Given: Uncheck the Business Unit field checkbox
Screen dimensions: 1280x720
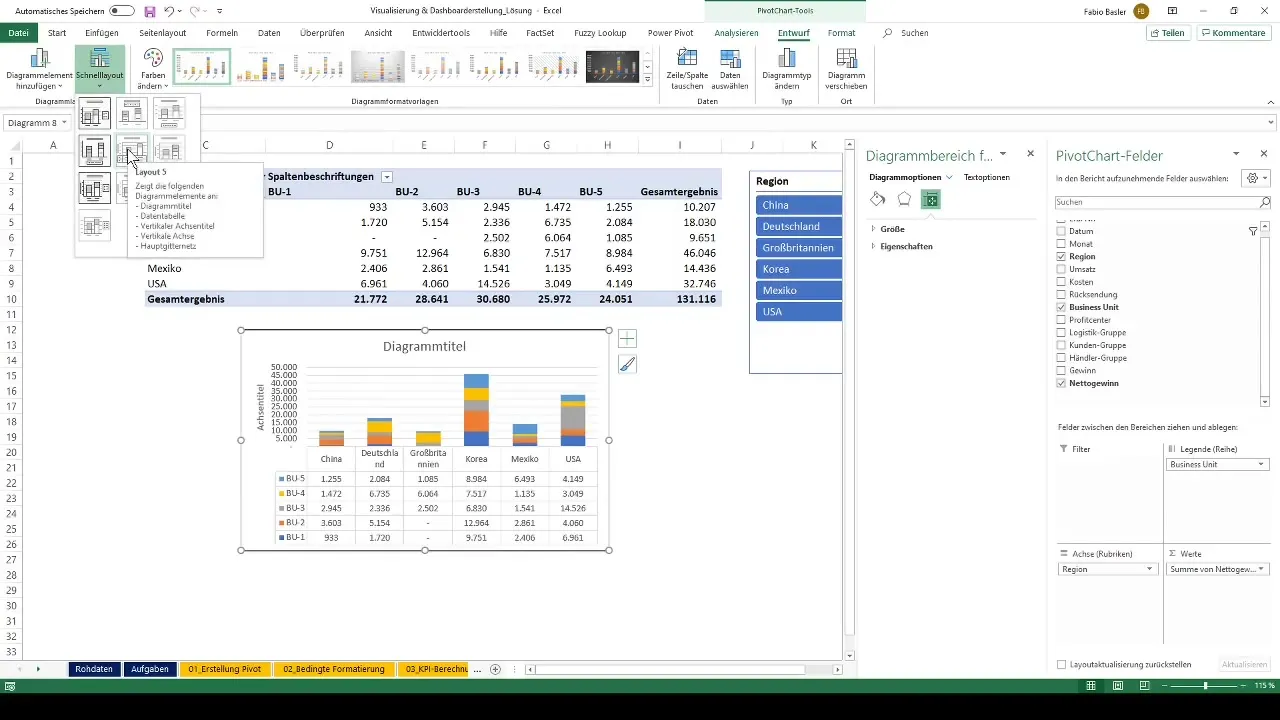Looking at the screenshot, I should 1061,307.
